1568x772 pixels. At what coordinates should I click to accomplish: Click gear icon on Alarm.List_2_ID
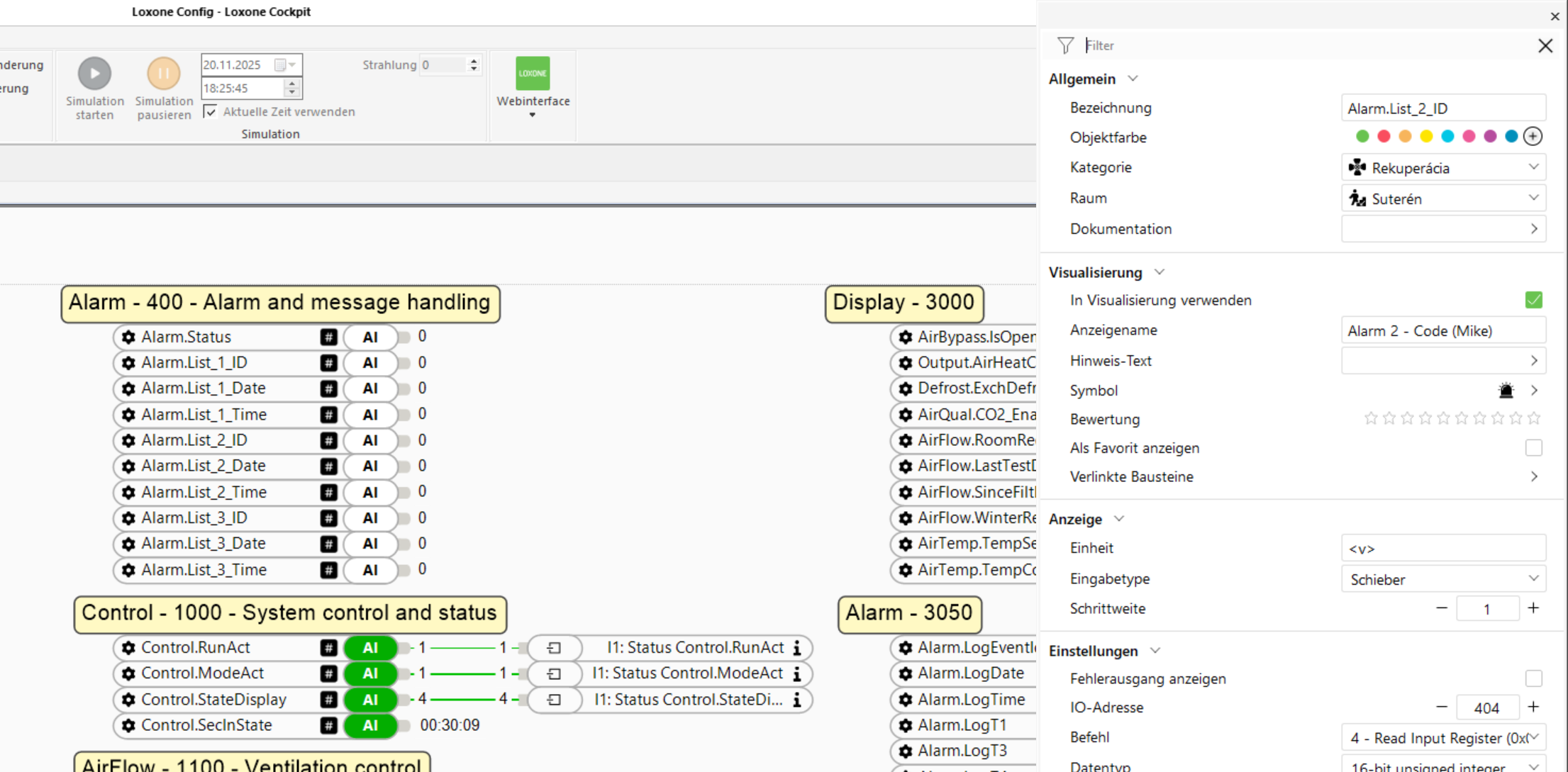click(x=128, y=440)
